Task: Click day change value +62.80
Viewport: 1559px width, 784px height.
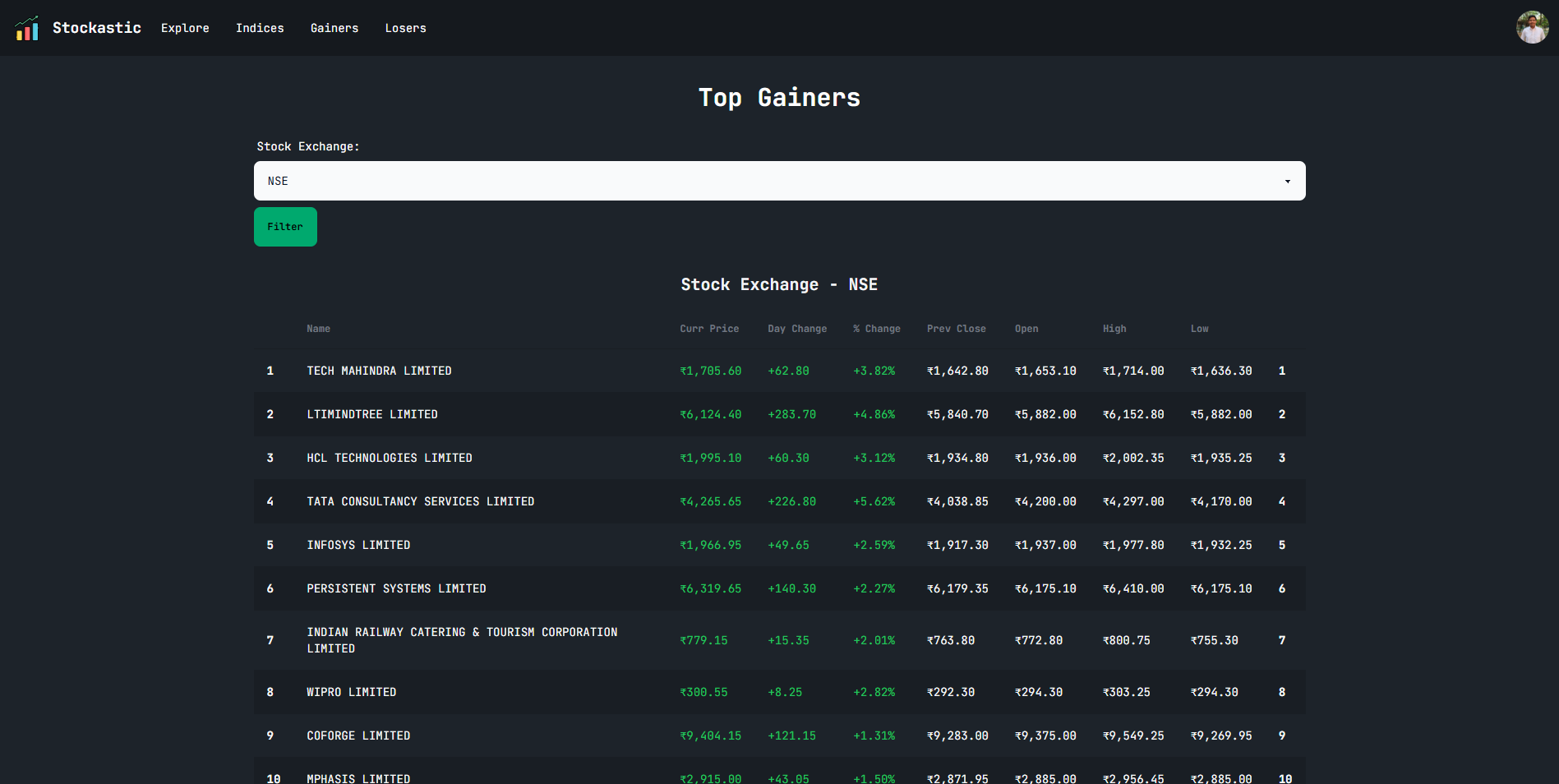Action: point(788,371)
